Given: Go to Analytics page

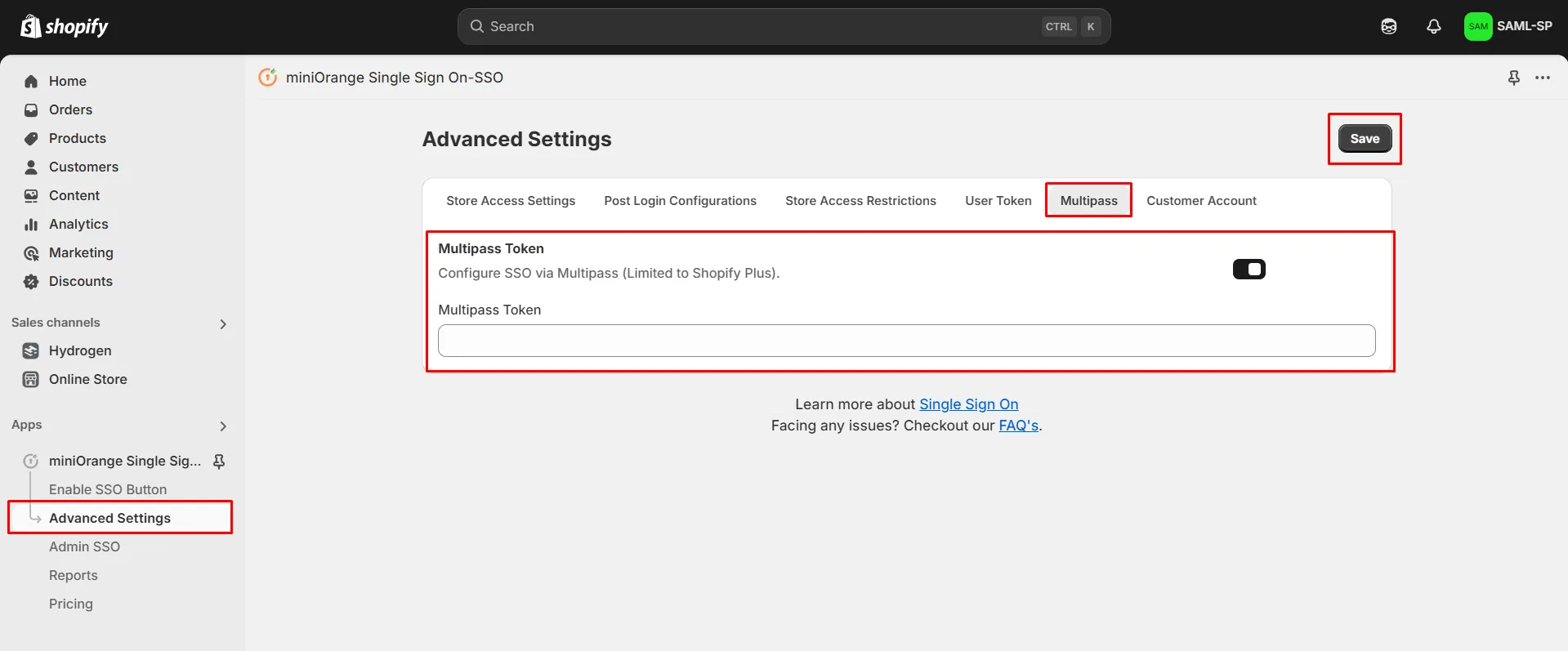Looking at the screenshot, I should 78,224.
